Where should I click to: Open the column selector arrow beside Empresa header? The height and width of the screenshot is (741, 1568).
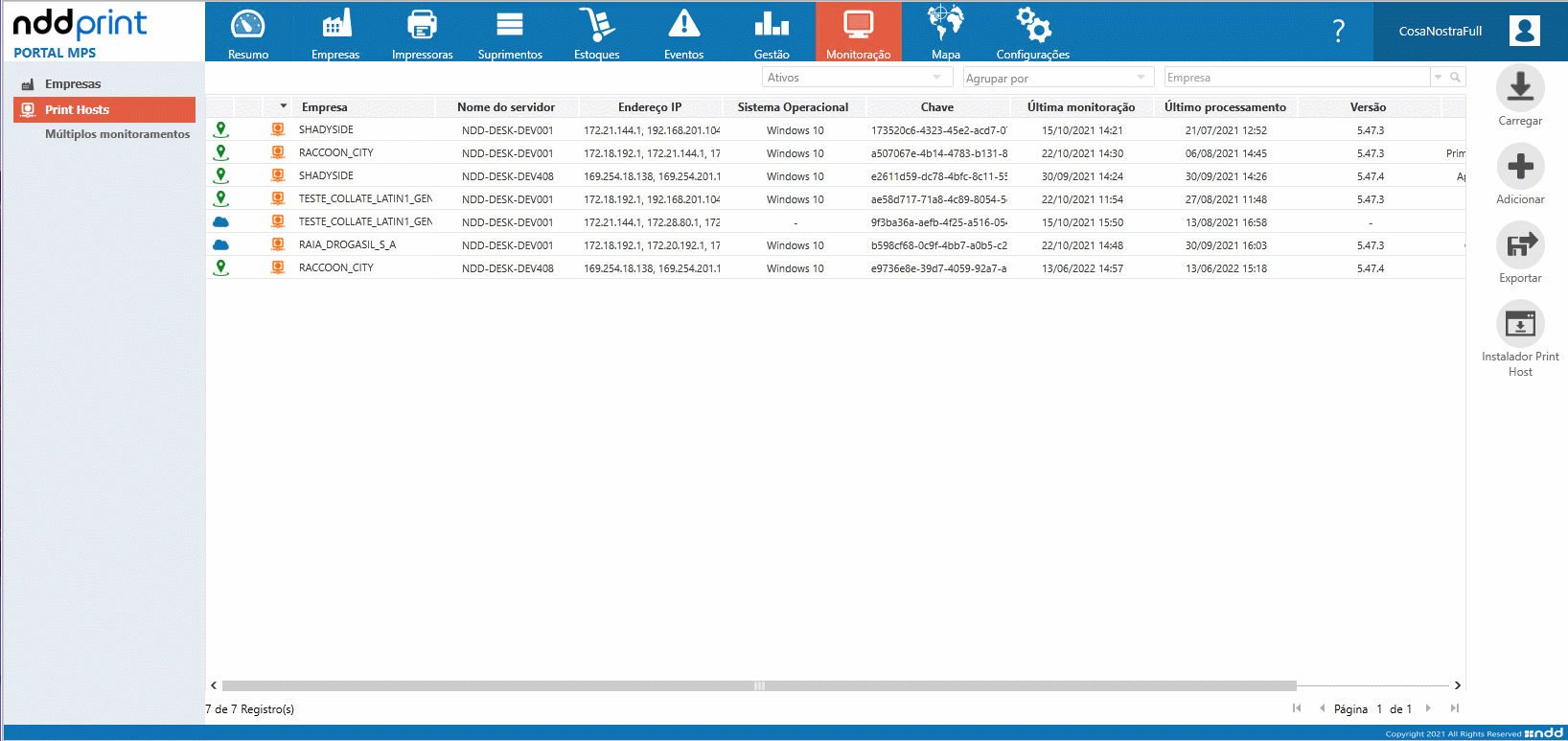[283, 106]
